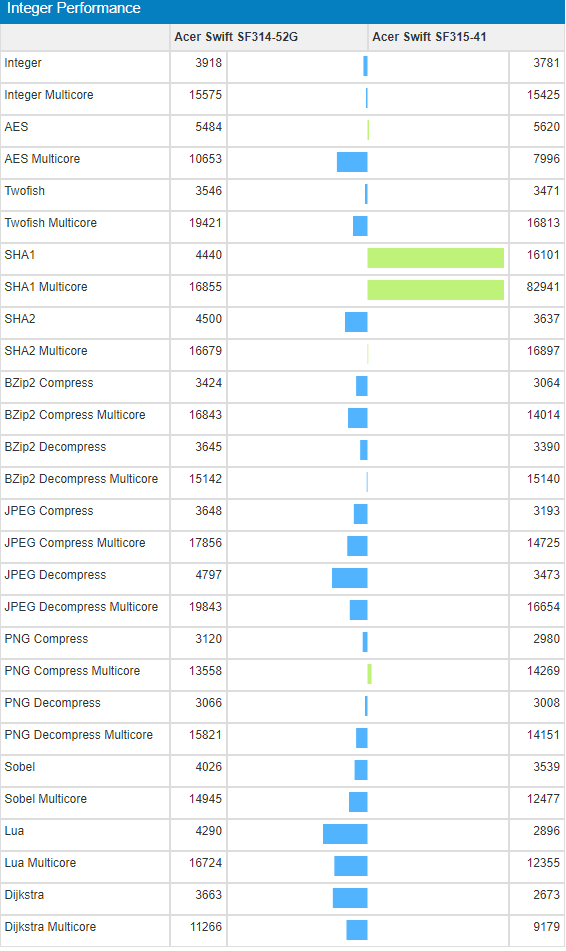Click the Dijkstra Multicore score 9179
This screenshot has height=951, width=566.
pyautogui.click(x=547, y=927)
